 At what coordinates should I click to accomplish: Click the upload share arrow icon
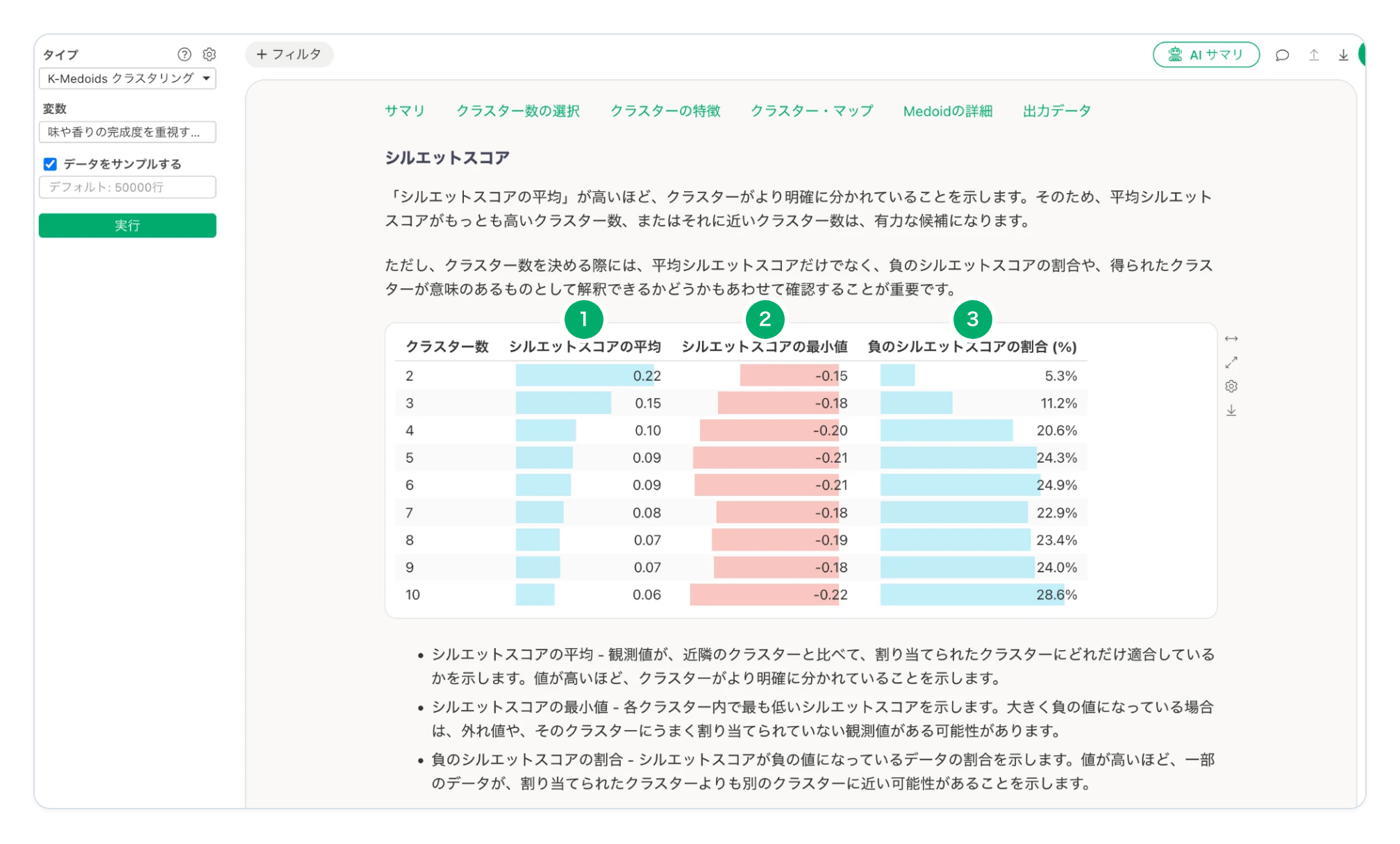pyautogui.click(x=1314, y=55)
